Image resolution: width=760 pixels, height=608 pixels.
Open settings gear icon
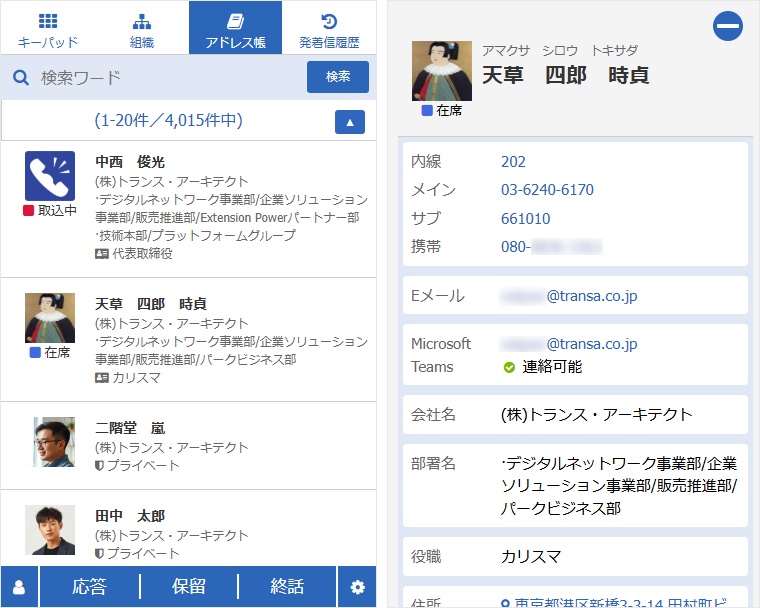pos(357,587)
